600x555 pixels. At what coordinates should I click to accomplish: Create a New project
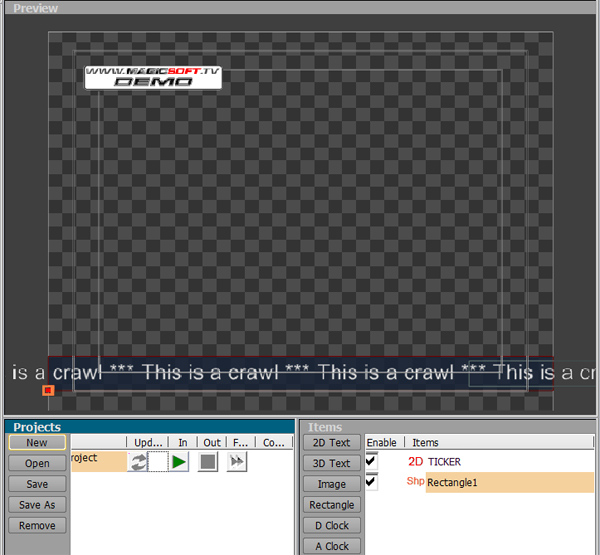(37, 442)
